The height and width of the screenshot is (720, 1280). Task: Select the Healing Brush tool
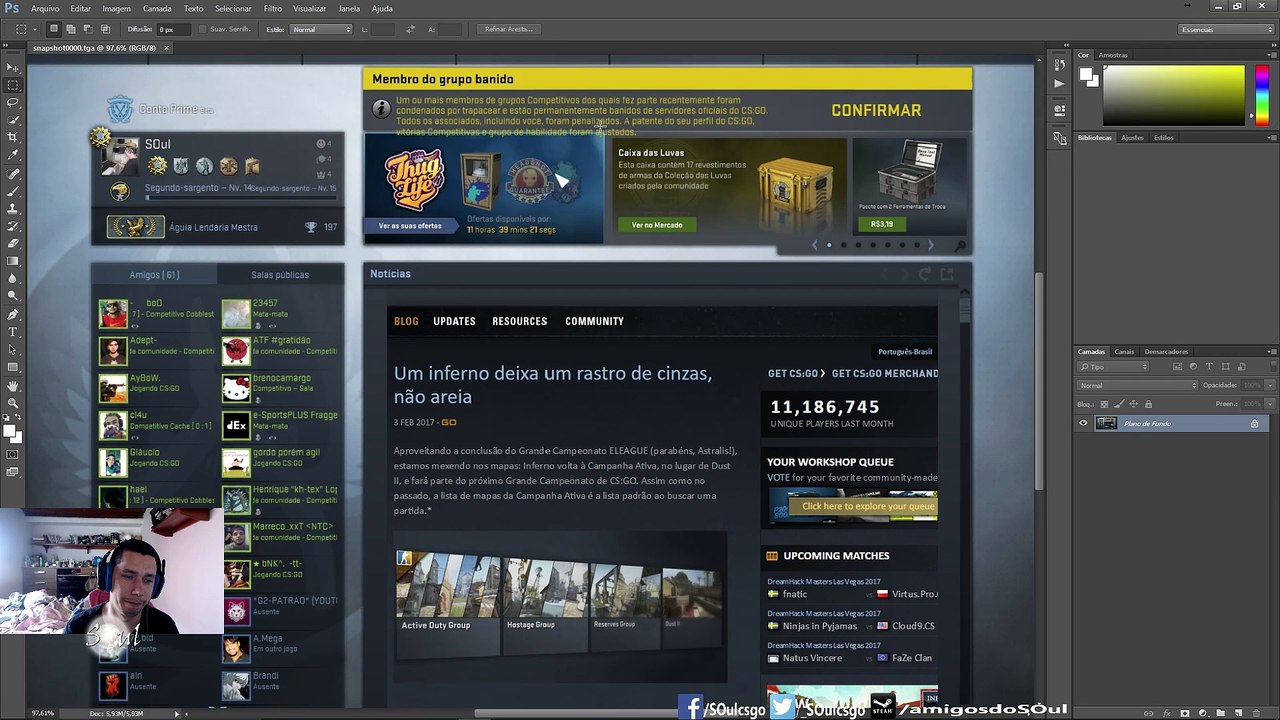click(13, 173)
